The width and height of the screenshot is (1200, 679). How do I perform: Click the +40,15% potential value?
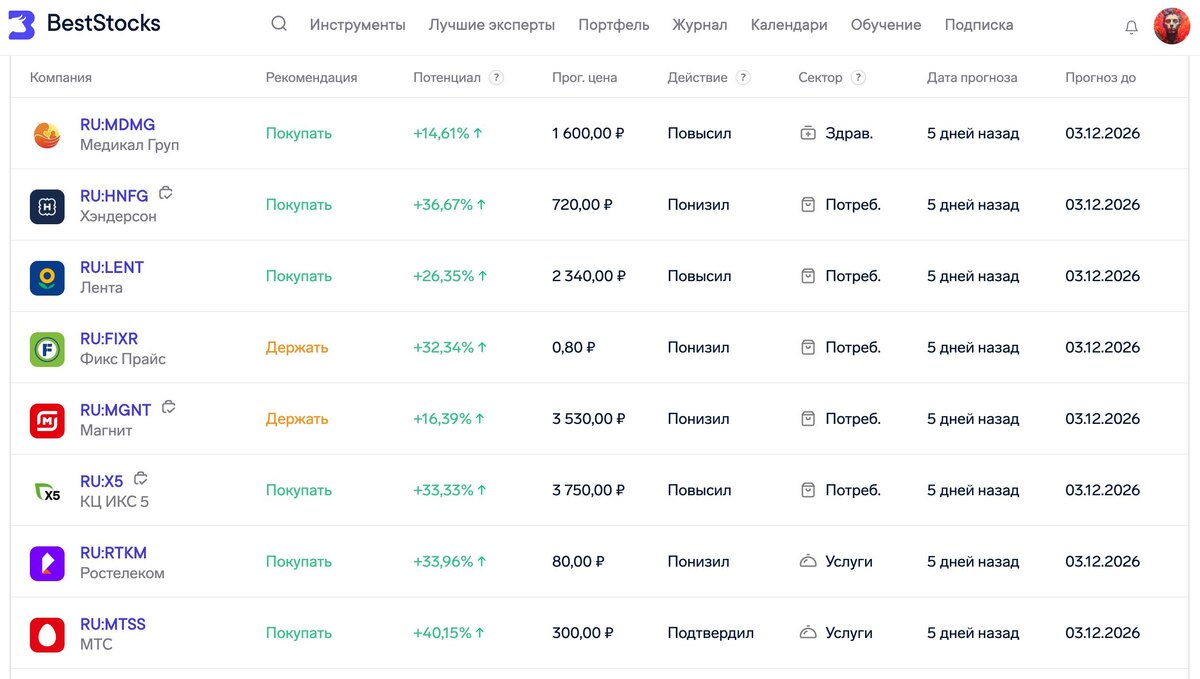[449, 633]
